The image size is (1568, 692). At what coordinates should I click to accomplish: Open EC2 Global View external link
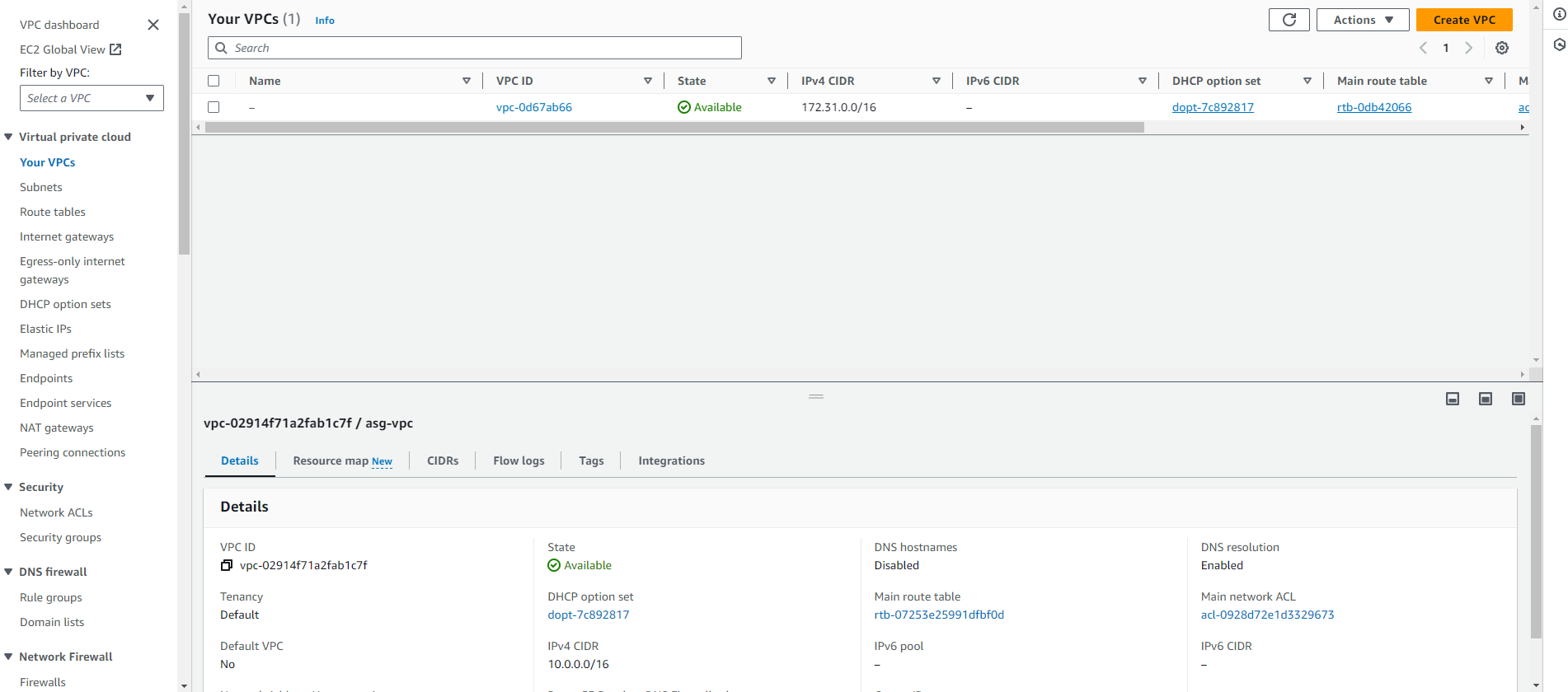[x=71, y=49]
